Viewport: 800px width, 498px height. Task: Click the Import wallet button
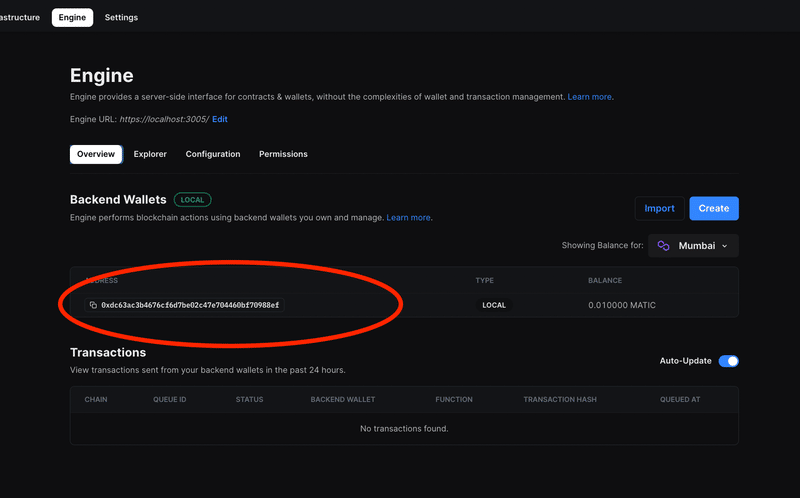point(659,208)
